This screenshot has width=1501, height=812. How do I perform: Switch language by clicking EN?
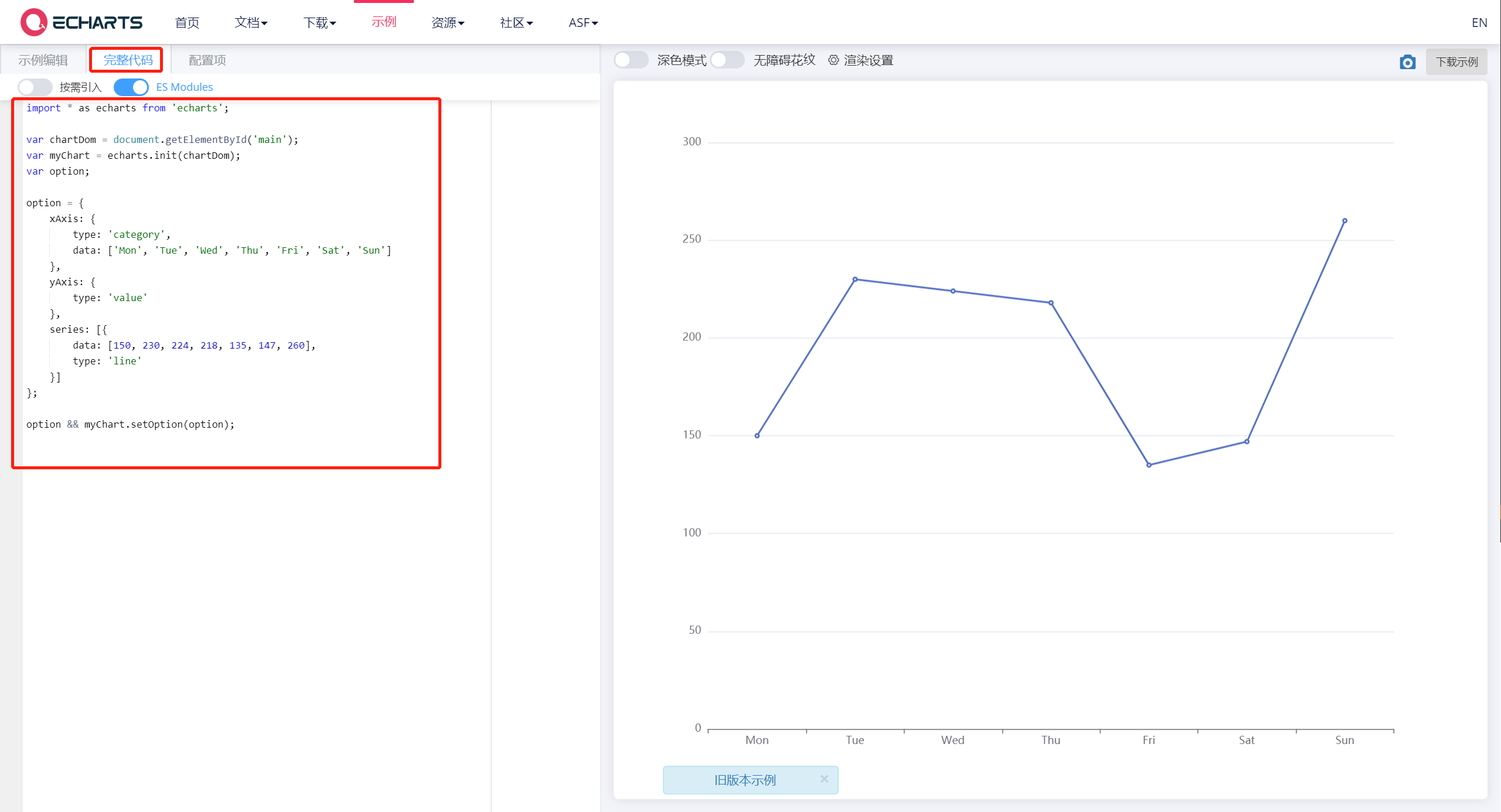point(1479,22)
